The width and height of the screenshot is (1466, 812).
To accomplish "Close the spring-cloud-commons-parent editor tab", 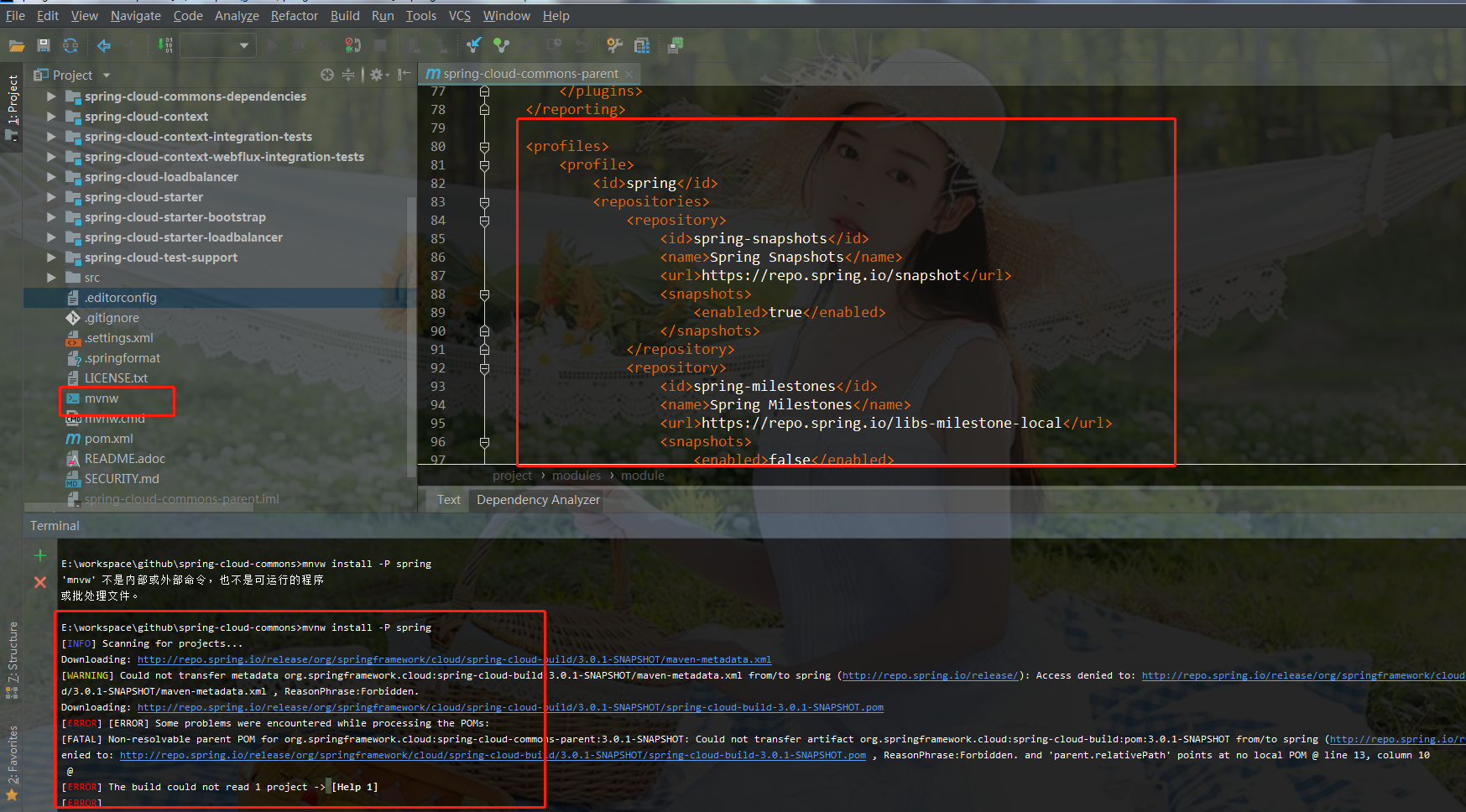I will (629, 74).
